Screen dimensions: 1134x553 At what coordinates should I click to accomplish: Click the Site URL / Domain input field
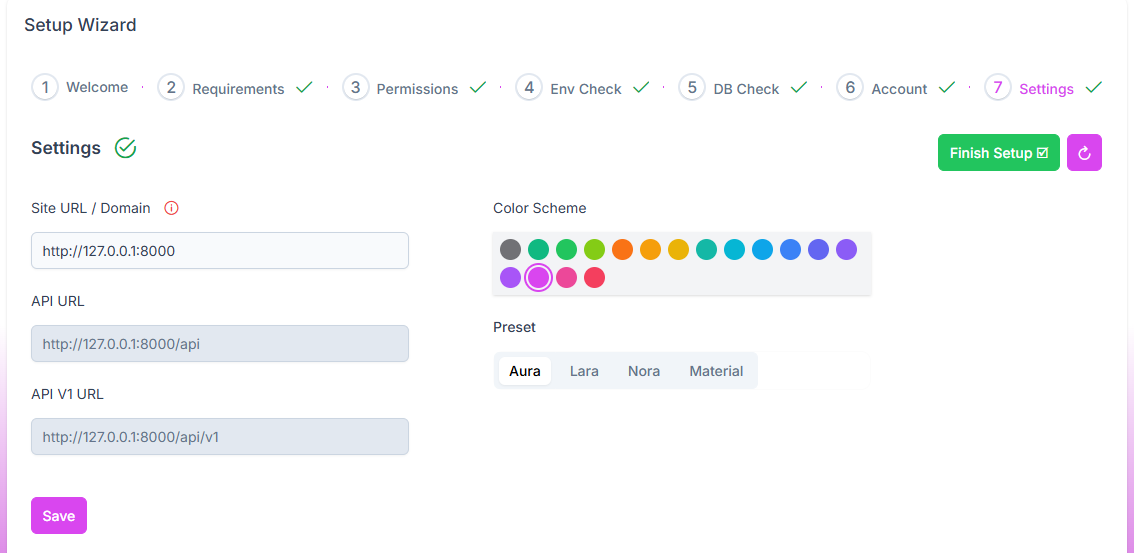[x=220, y=251]
